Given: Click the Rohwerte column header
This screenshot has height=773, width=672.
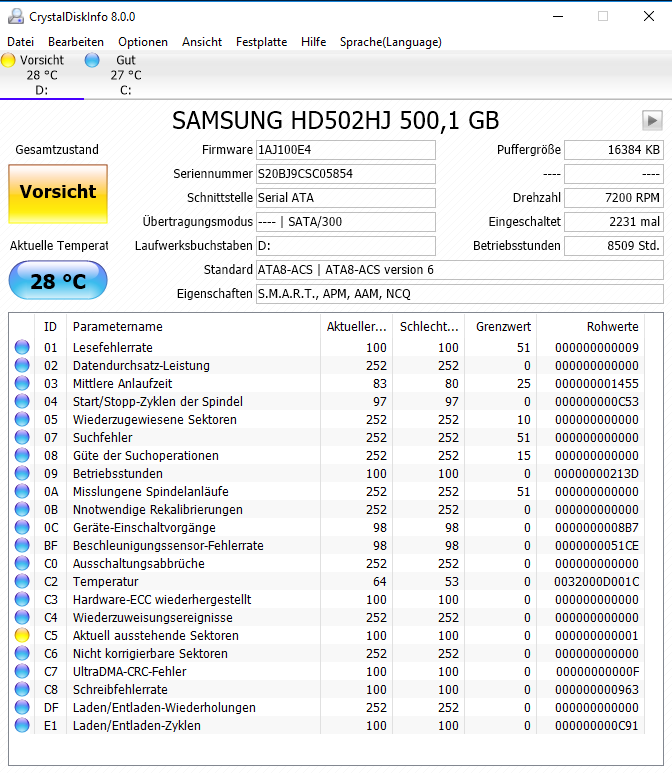Looking at the screenshot, I should click(591, 326).
